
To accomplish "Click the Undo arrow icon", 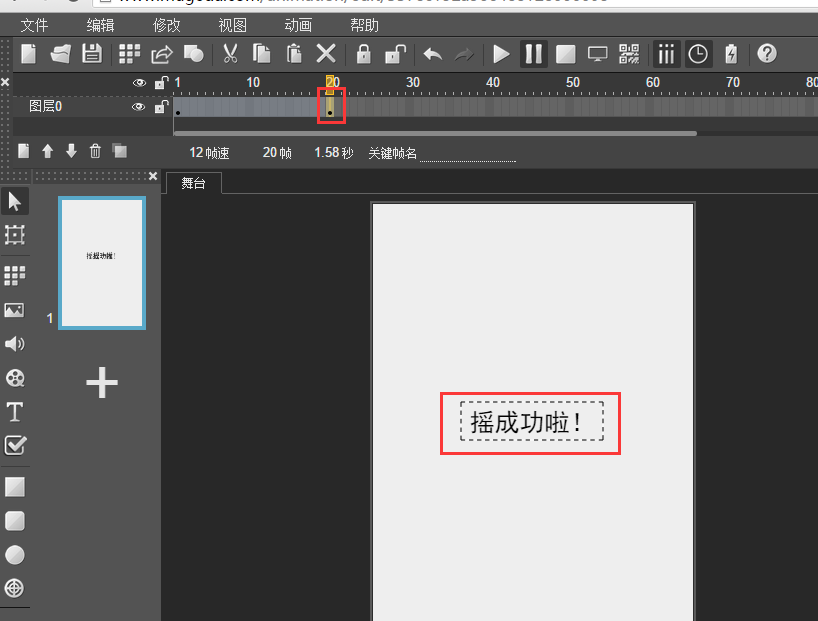I will 432,54.
